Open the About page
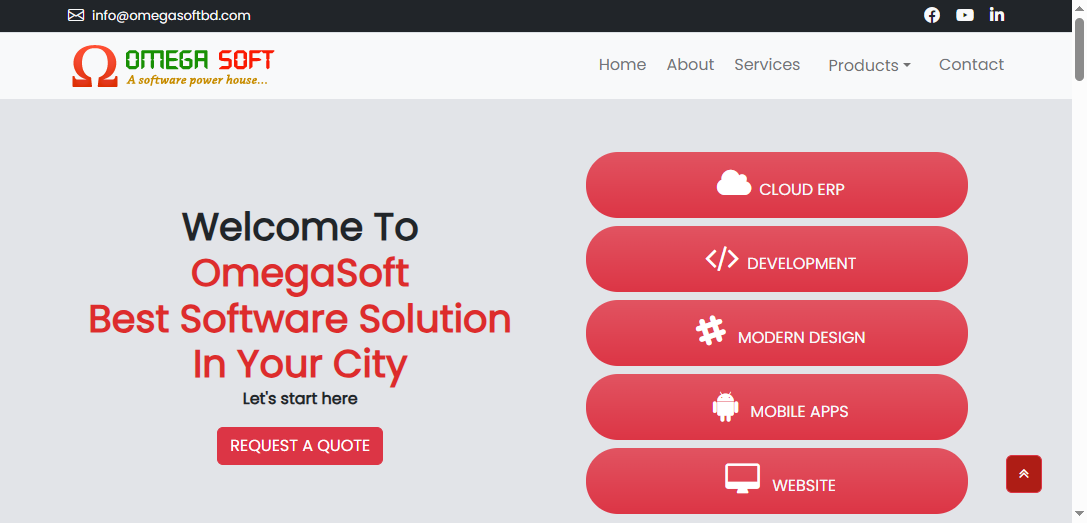Viewport: 1087px width, 523px height. point(690,65)
